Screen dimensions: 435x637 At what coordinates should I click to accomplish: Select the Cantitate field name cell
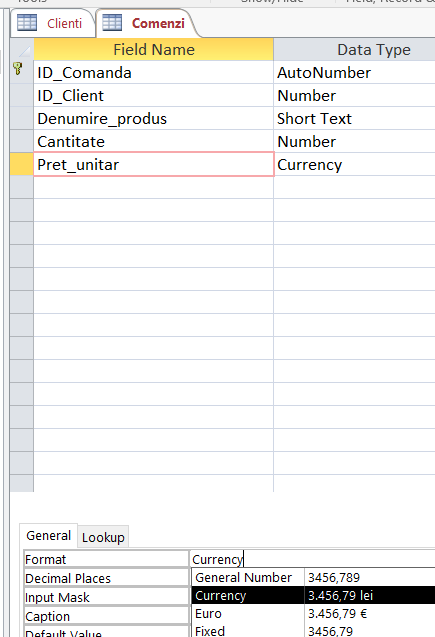[x=154, y=141]
